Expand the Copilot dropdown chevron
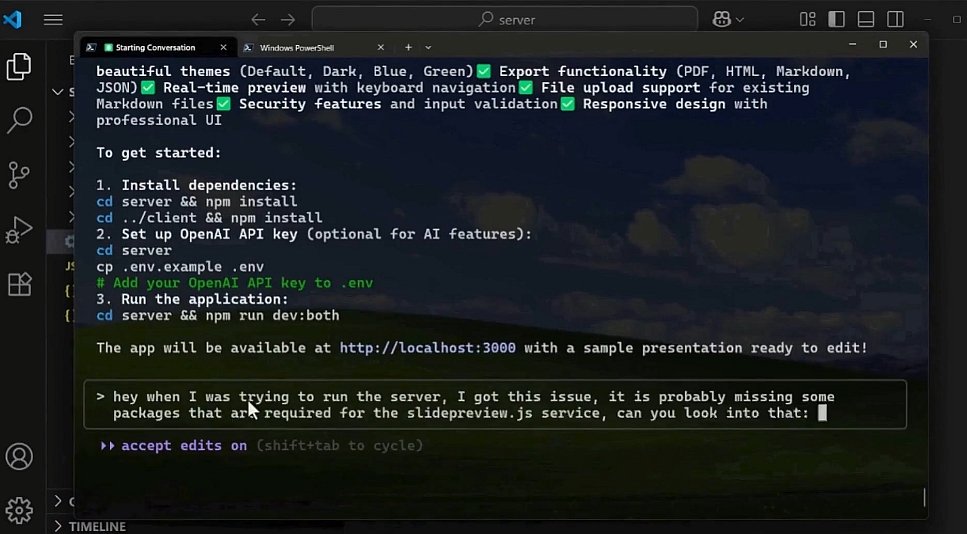The width and height of the screenshot is (967, 534). (x=740, y=20)
